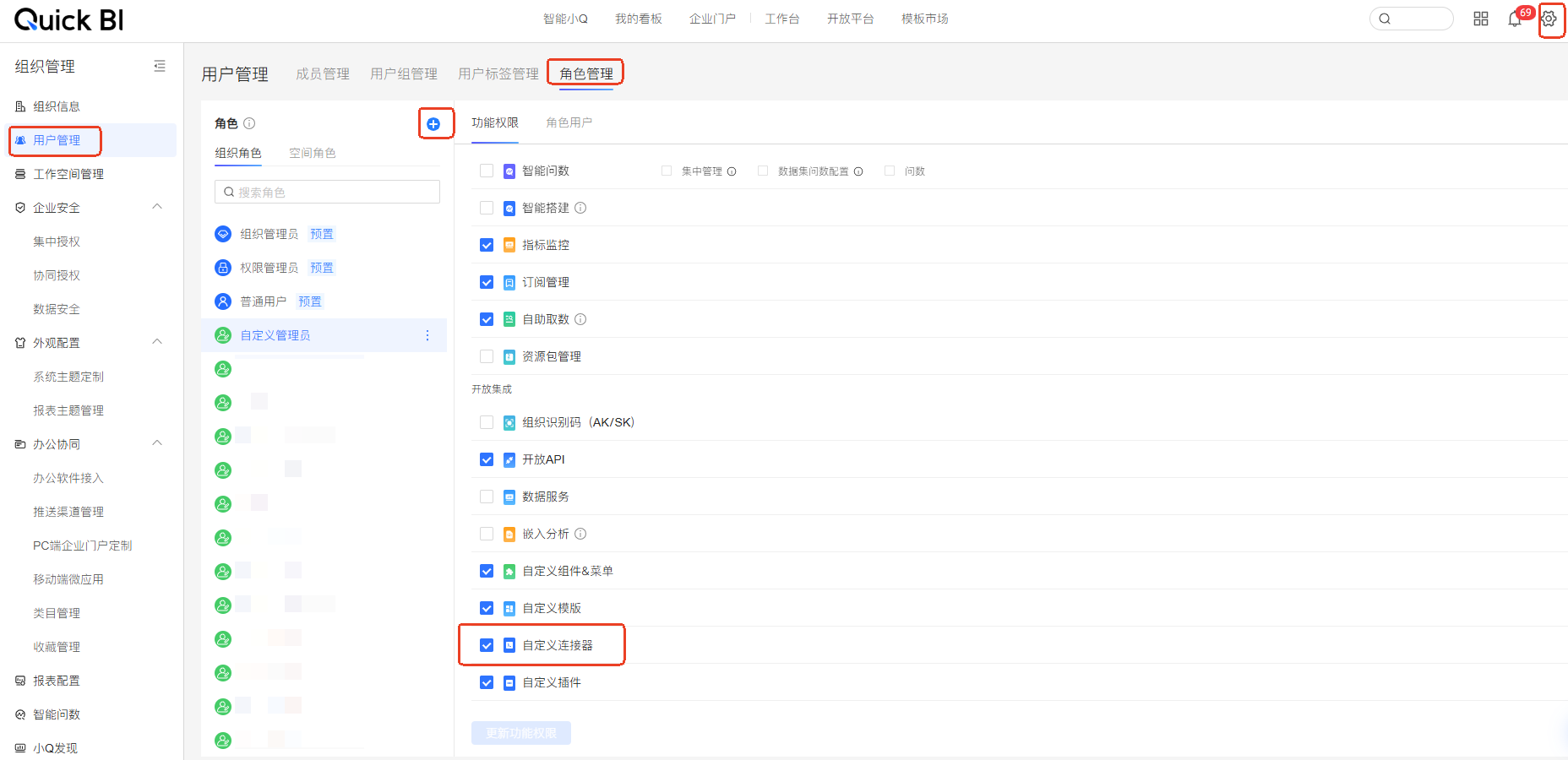This screenshot has width=1568, height=760.
Task: Collapse the 办公协同 section
Action: (x=157, y=443)
